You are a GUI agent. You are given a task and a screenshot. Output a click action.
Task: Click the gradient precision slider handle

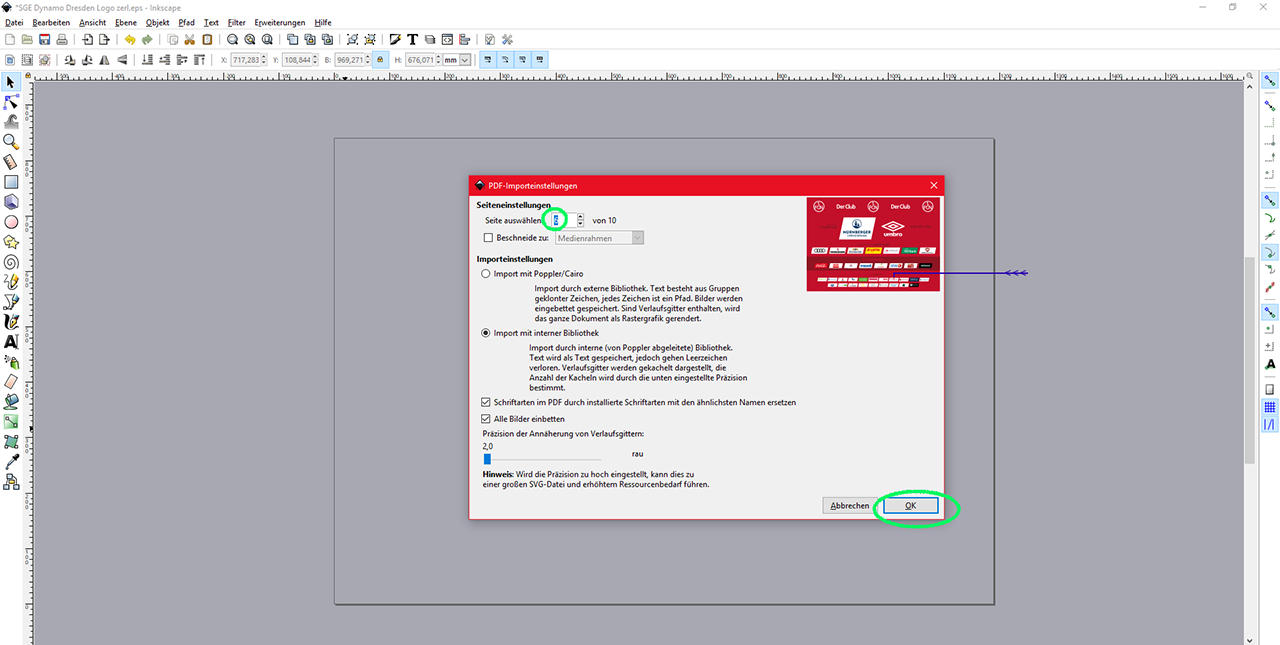(487, 459)
